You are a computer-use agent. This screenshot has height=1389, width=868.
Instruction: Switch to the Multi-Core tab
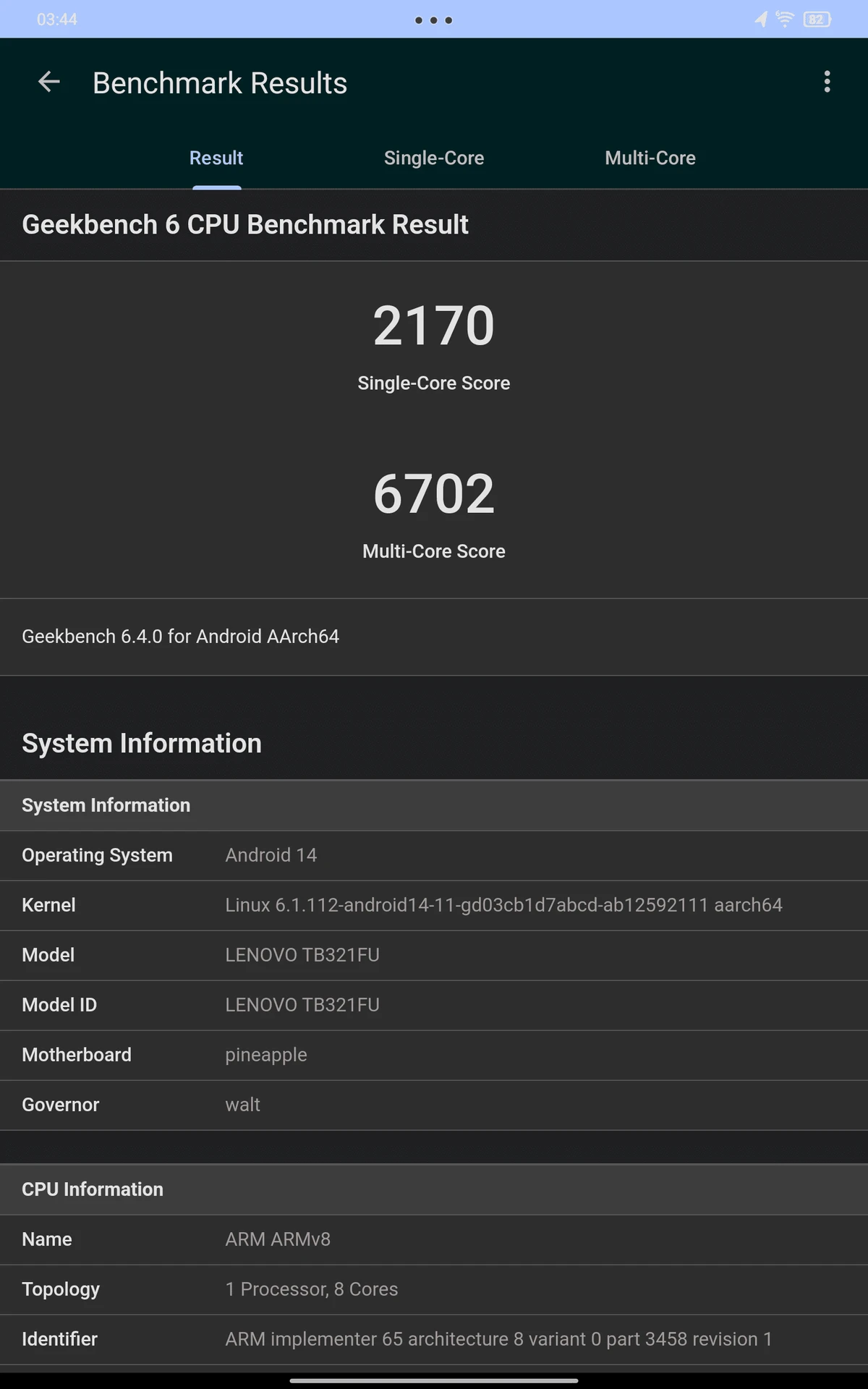[x=650, y=158]
